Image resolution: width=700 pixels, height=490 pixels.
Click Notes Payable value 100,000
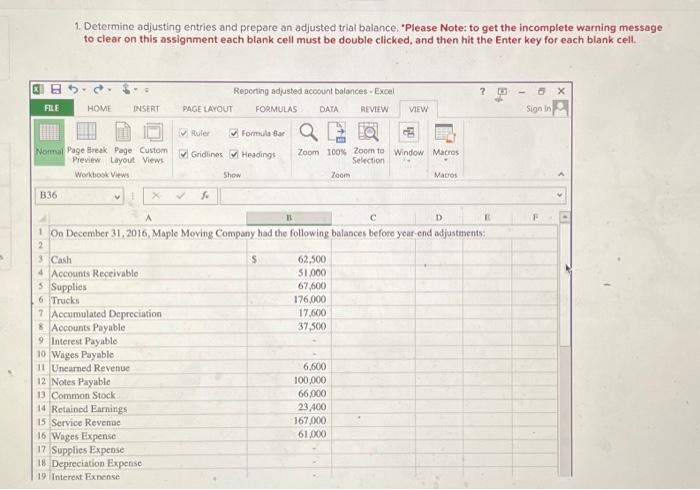309,380
